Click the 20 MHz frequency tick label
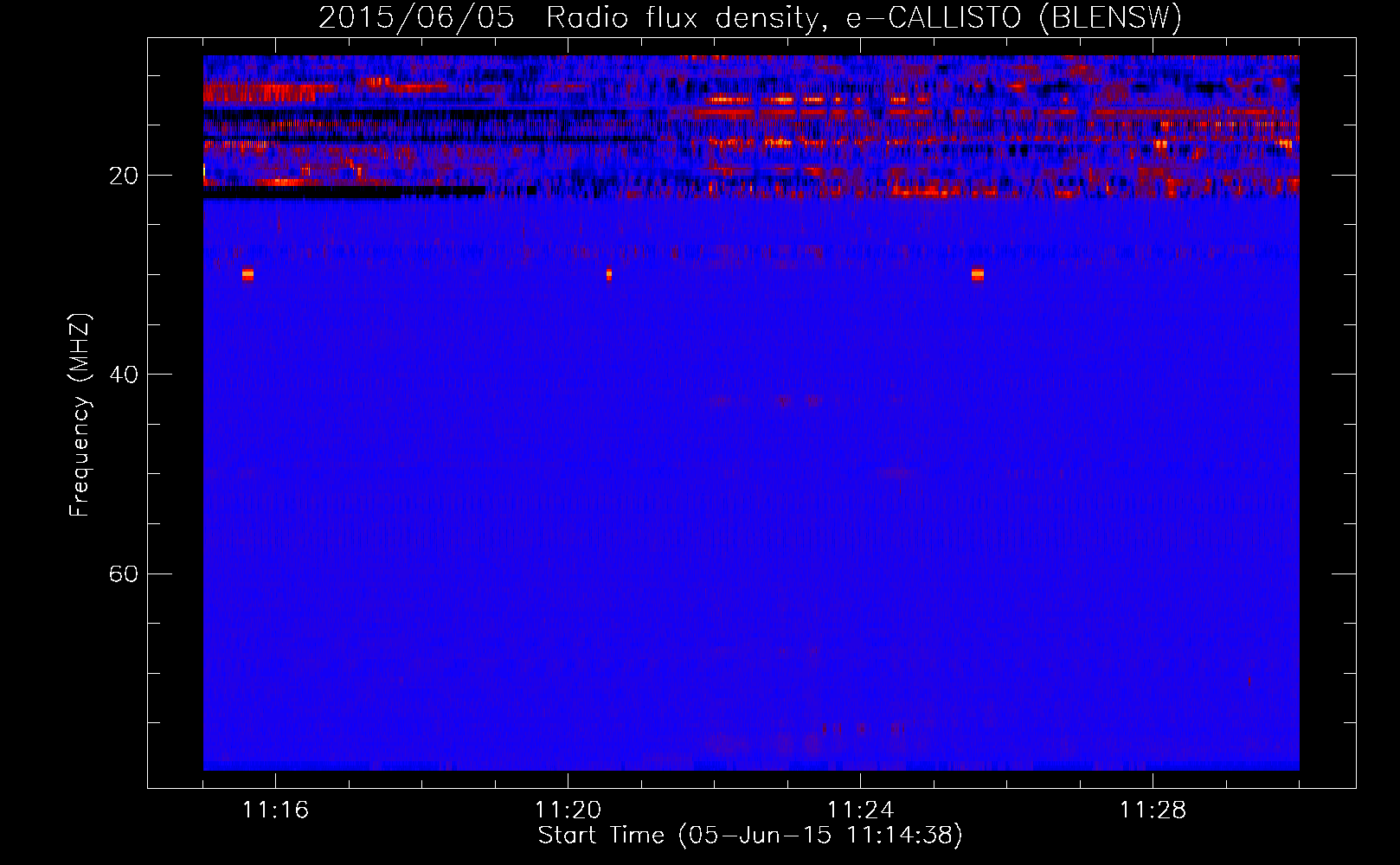 coord(123,176)
